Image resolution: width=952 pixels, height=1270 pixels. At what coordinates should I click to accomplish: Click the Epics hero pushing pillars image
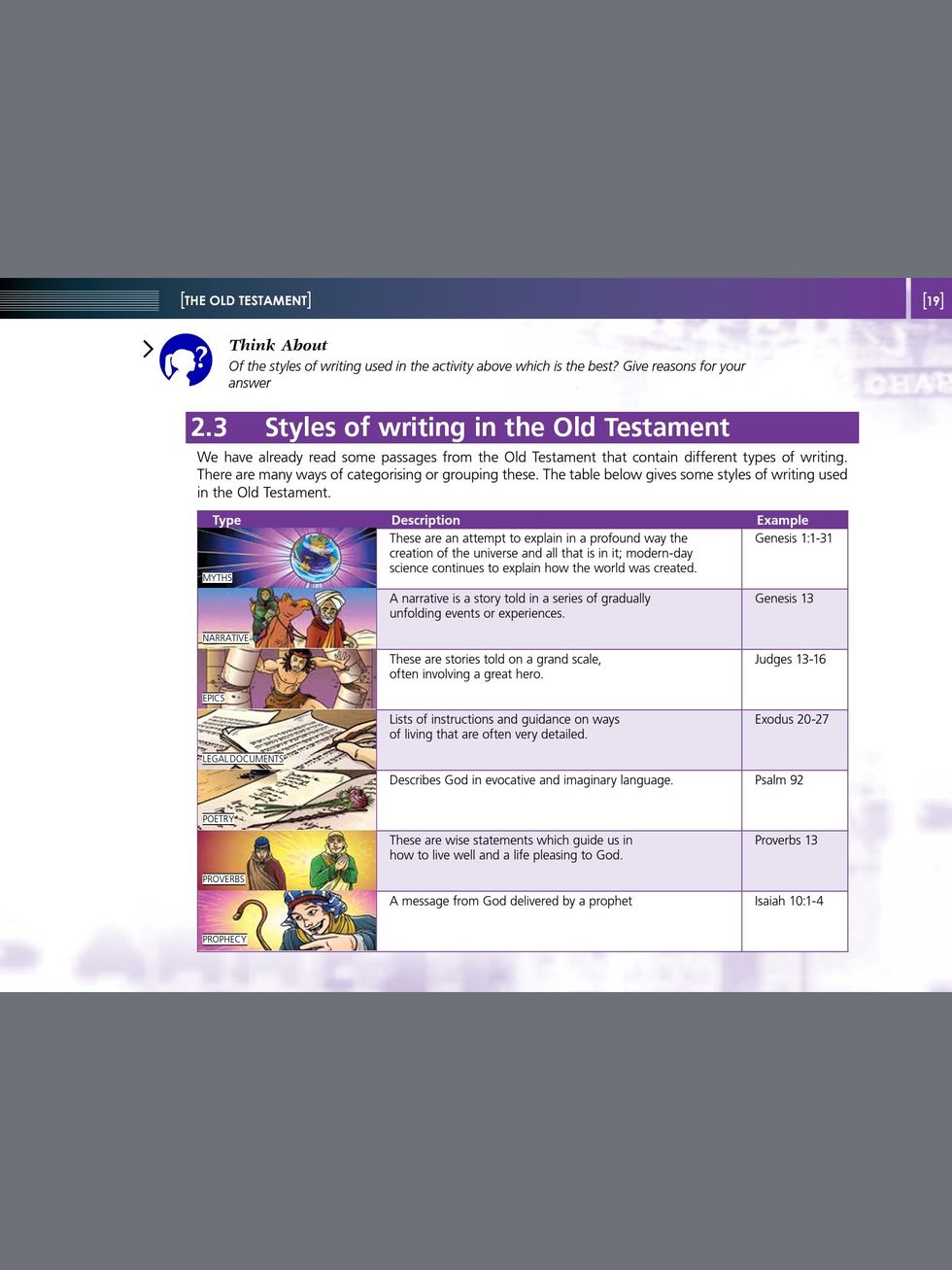click(x=287, y=678)
